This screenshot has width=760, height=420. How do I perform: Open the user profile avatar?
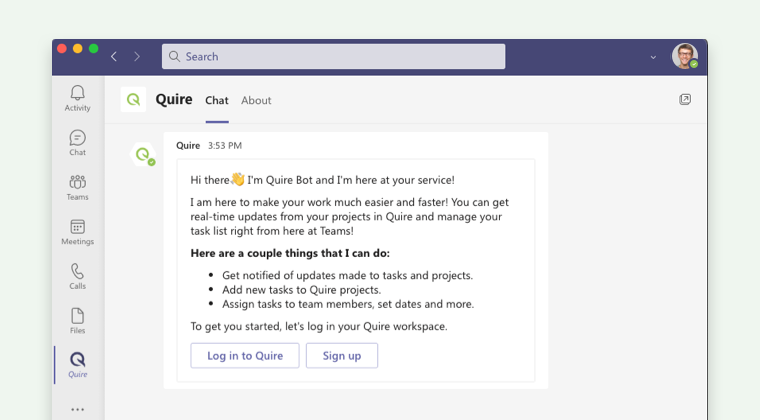point(684,56)
